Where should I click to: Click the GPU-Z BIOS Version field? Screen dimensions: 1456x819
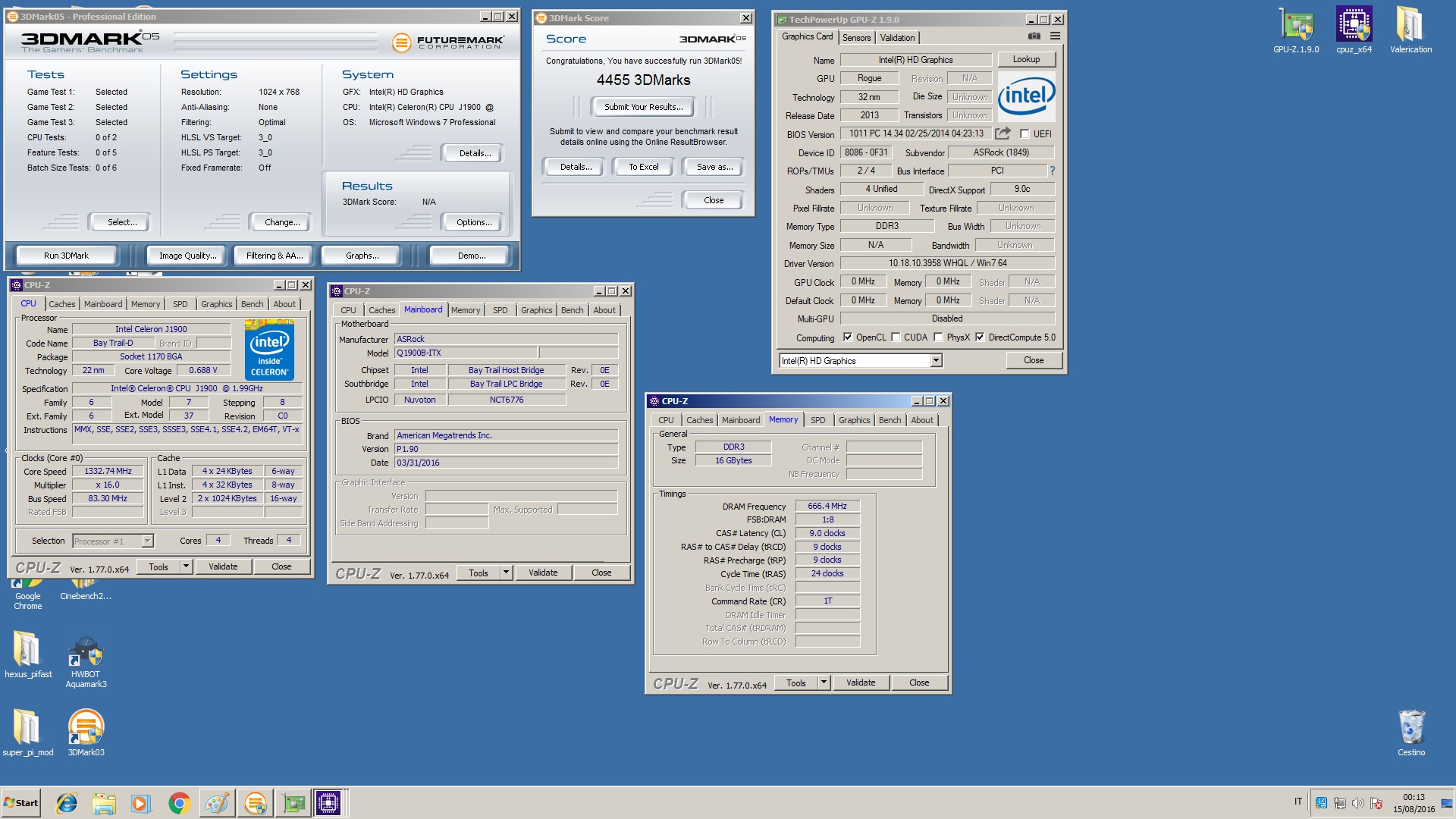916,133
